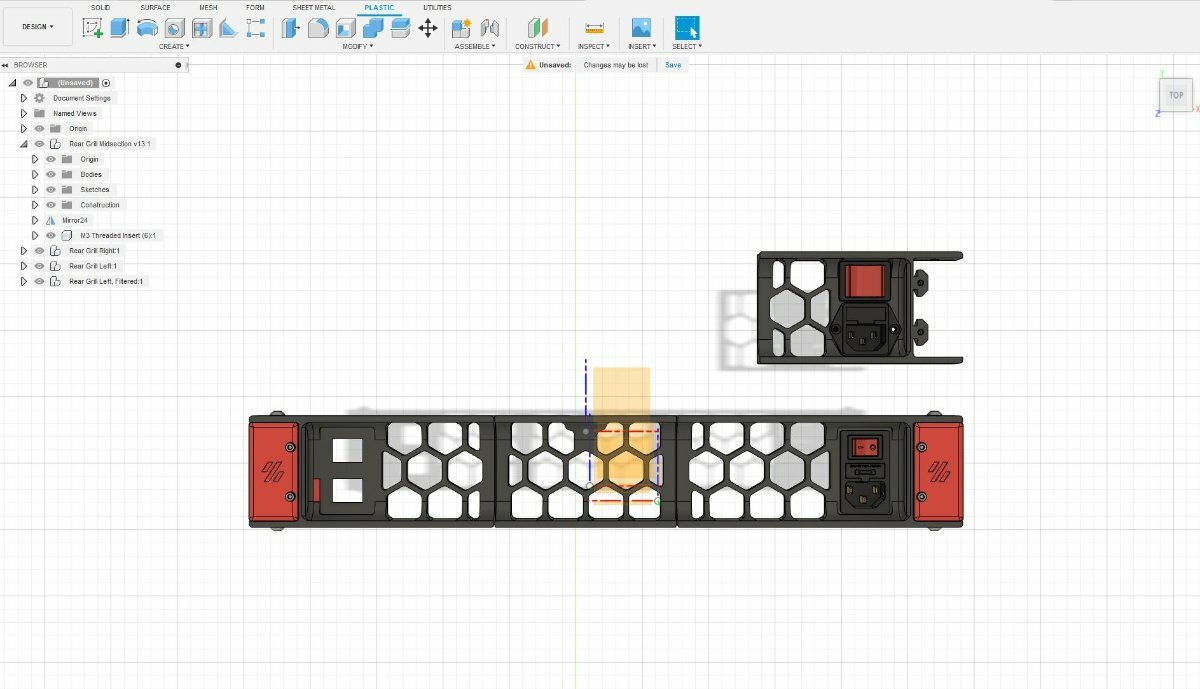Open the CONSTRUCT dropdown menu

click(x=538, y=46)
